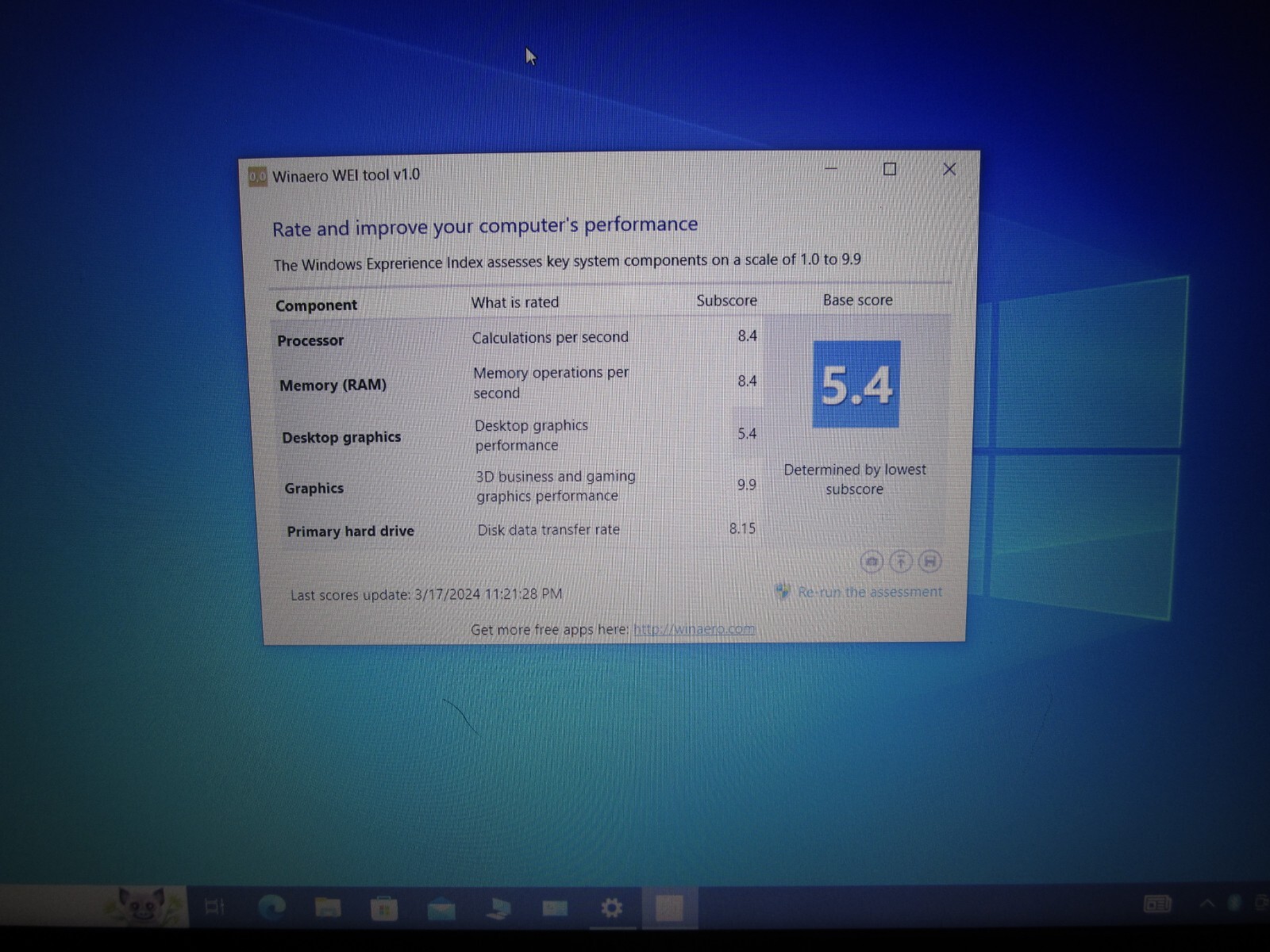Click the hard drive subscore 8.15

(742, 528)
